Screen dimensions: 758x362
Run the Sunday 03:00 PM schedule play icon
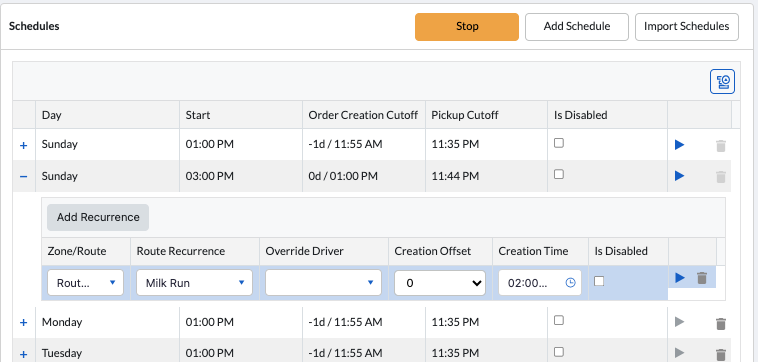[680, 176]
